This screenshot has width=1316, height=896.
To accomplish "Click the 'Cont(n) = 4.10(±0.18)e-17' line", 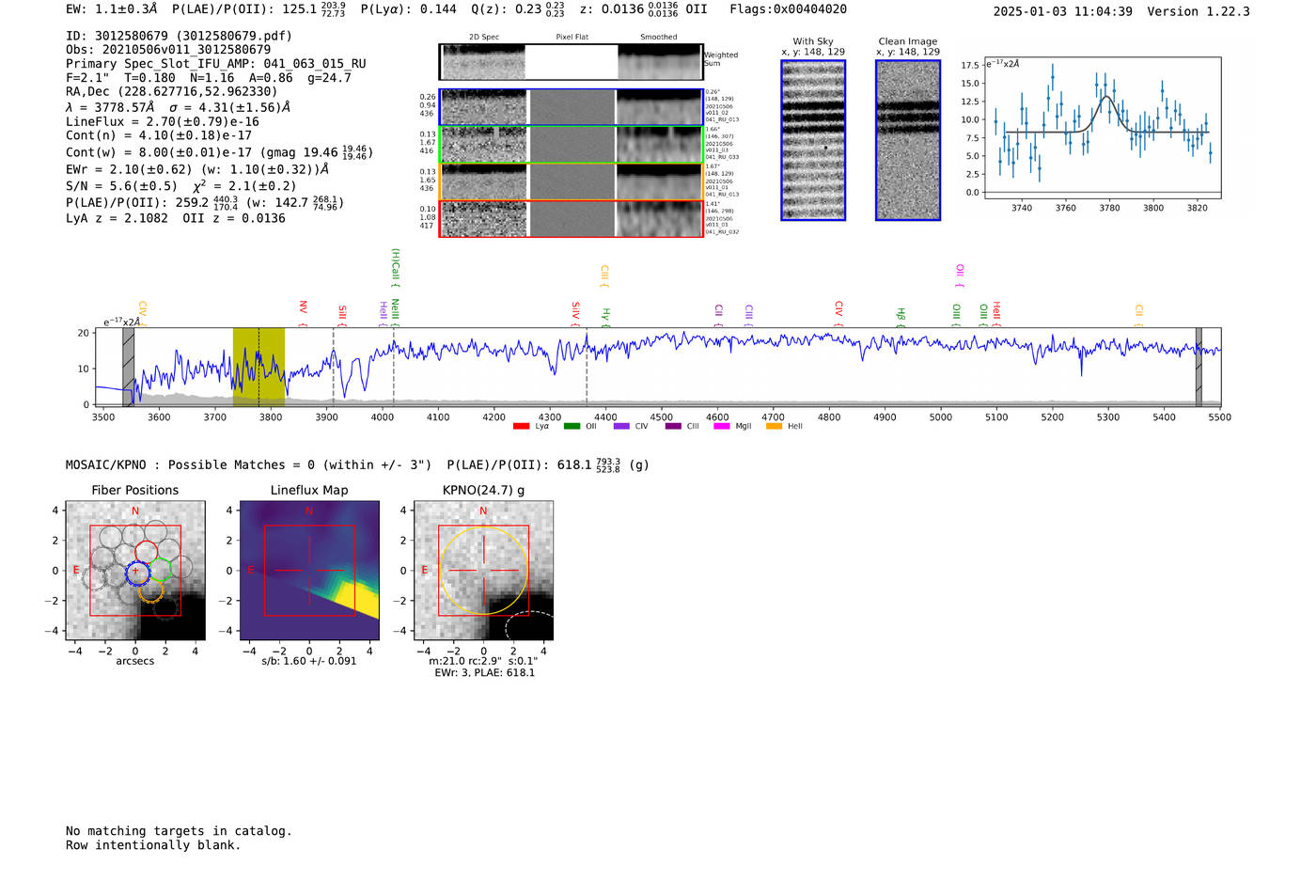I will pyautogui.click(x=159, y=135).
